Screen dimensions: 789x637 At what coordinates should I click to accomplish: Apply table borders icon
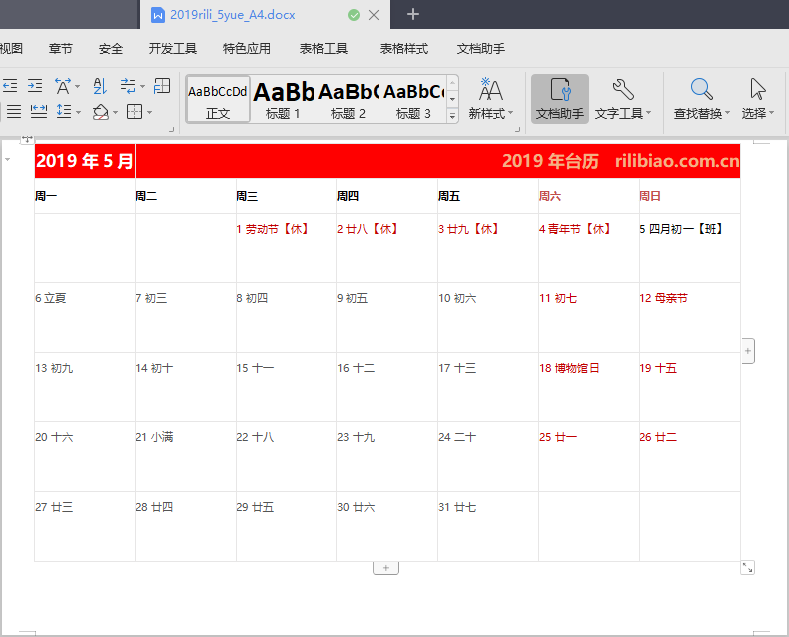[134, 111]
